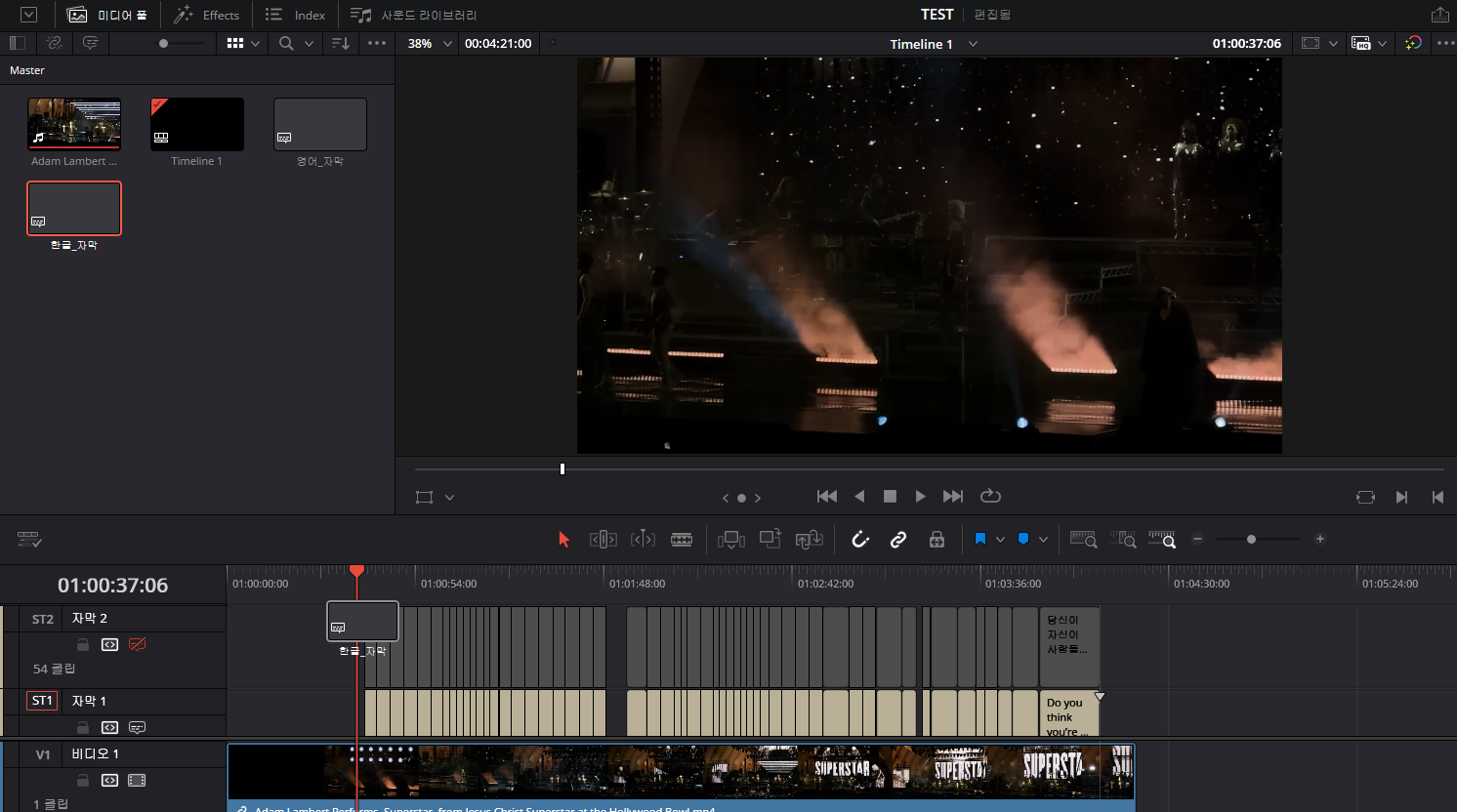Click the go to next edit icon

point(1401,497)
